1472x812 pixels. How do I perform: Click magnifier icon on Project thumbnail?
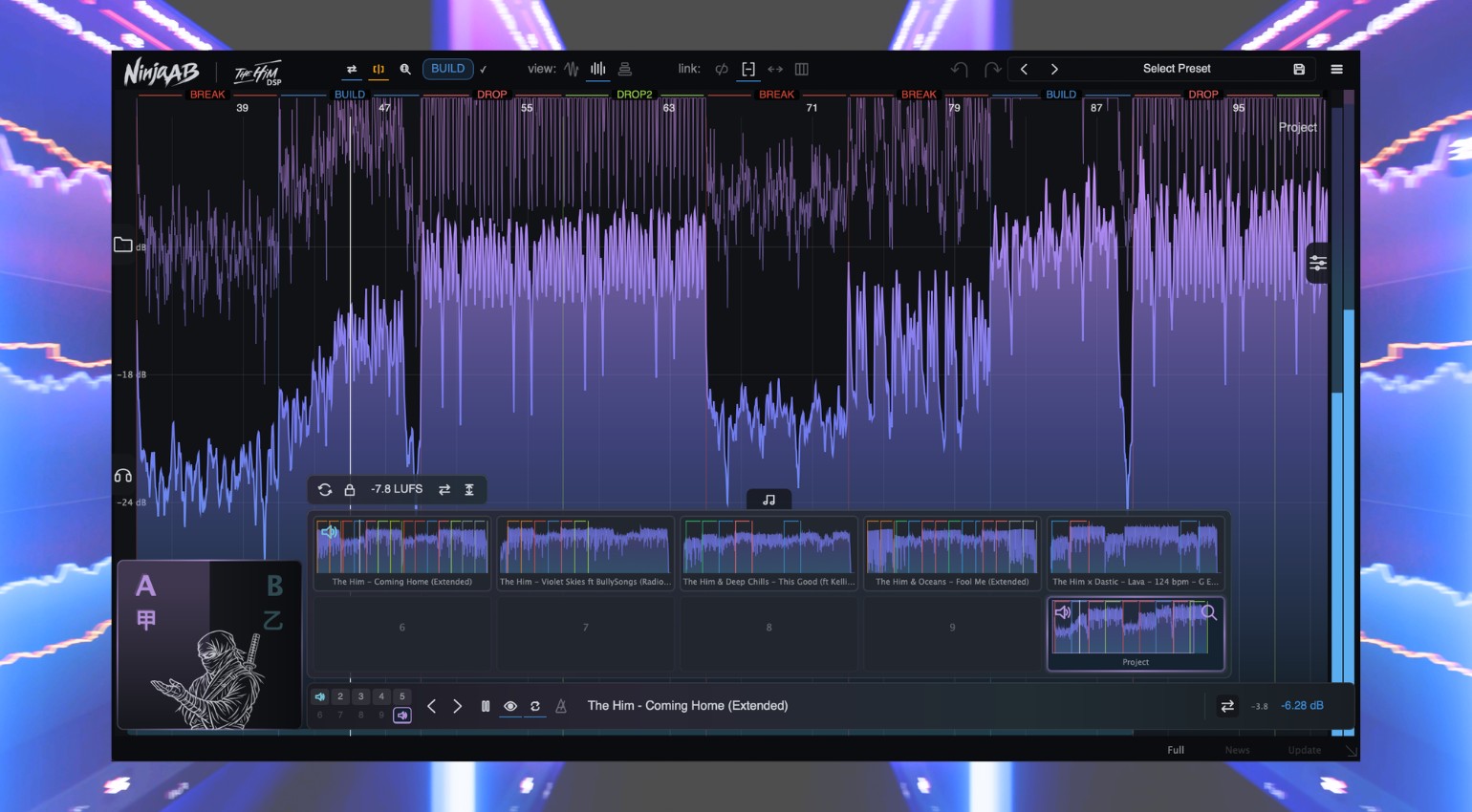click(1209, 612)
